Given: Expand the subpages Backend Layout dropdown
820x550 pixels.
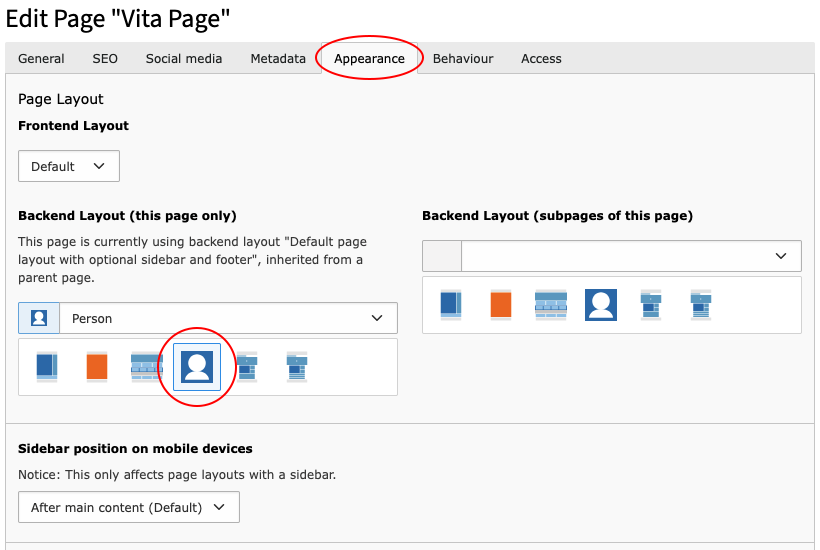Looking at the screenshot, I should pyautogui.click(x=612, y=256).
